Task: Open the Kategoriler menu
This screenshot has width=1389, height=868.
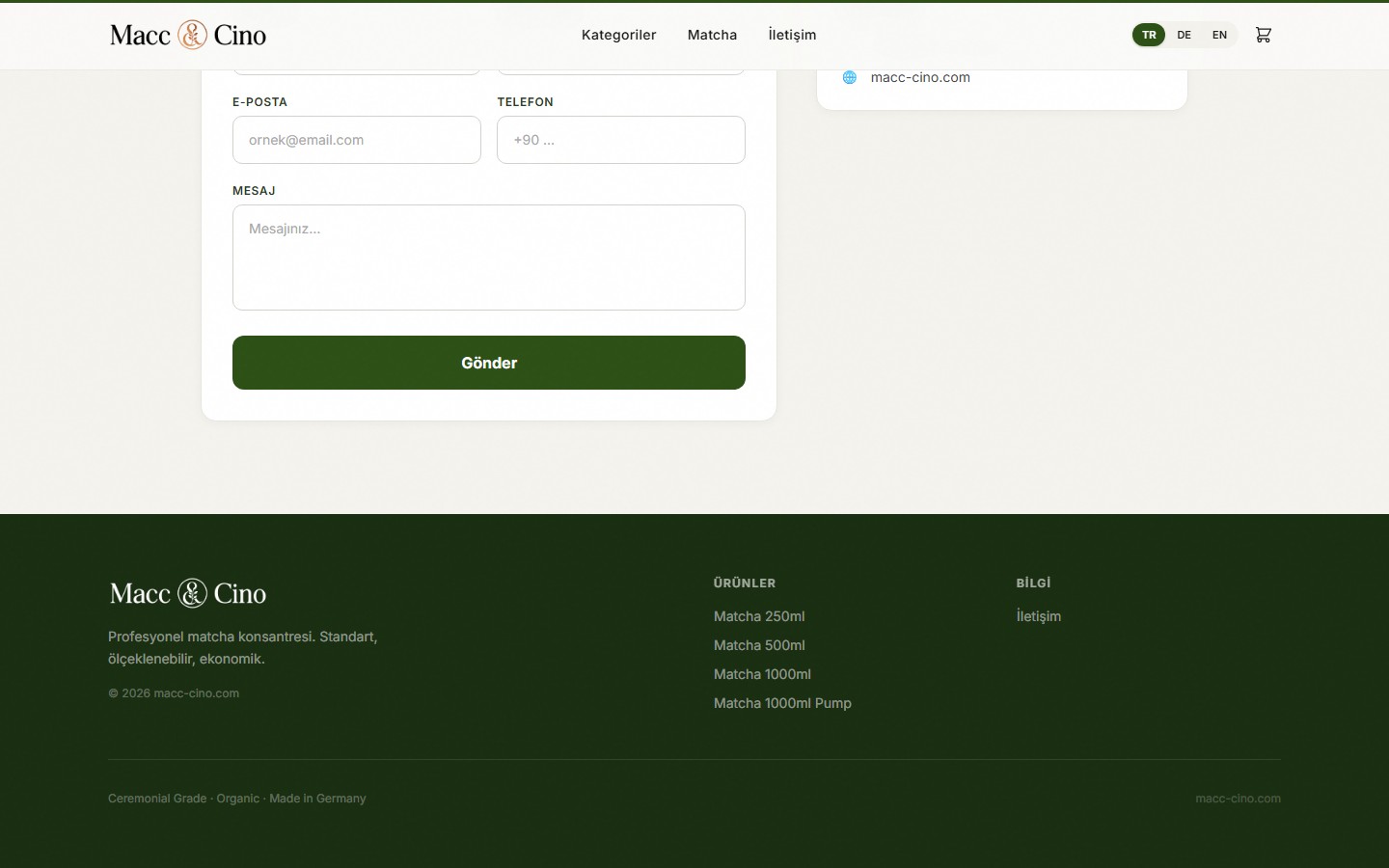Action: tap(618, 35)
